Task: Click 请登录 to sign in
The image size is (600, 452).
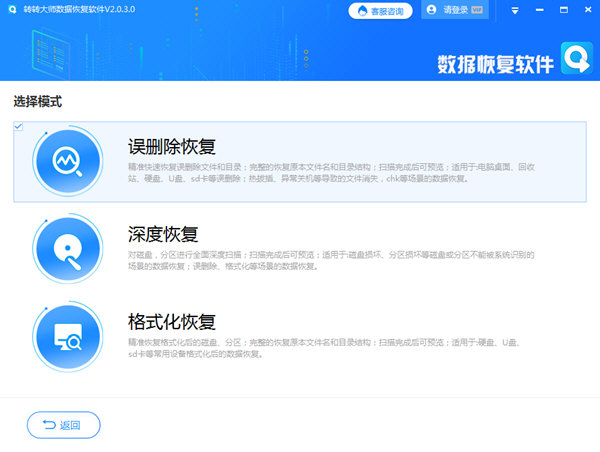Action: coord(454,10)
